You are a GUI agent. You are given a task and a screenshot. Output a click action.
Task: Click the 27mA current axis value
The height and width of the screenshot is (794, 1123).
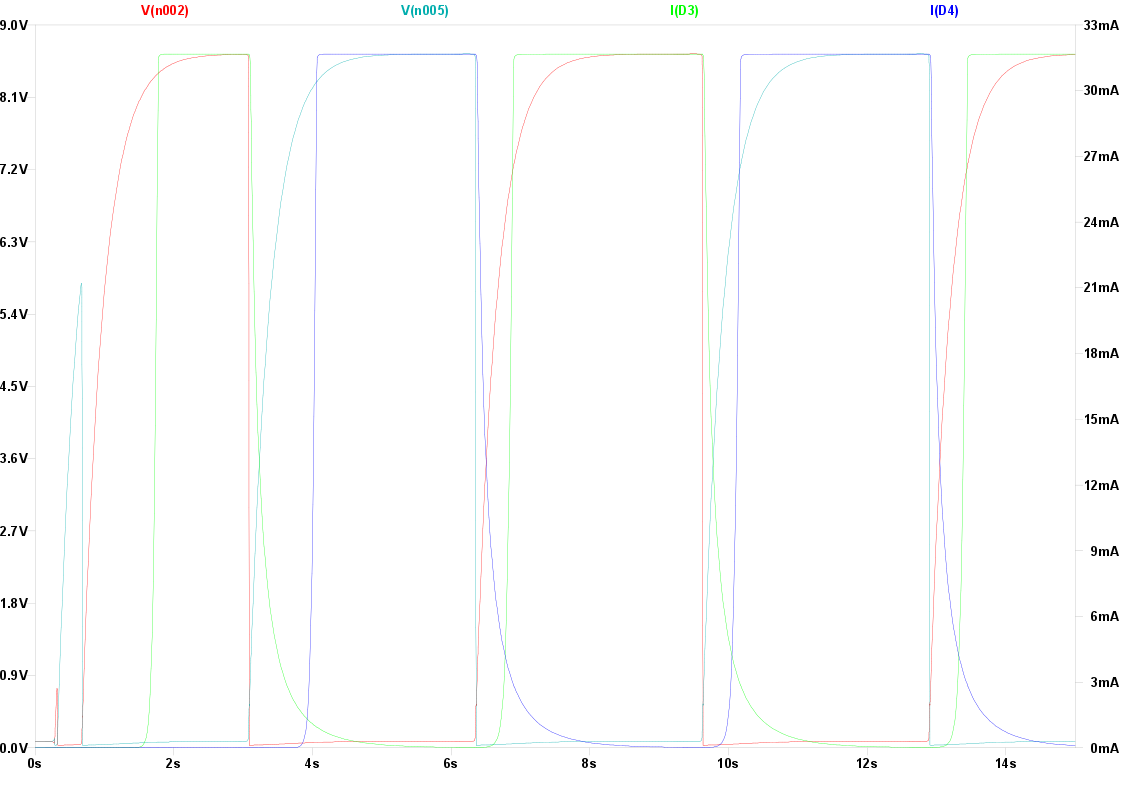1101,157
